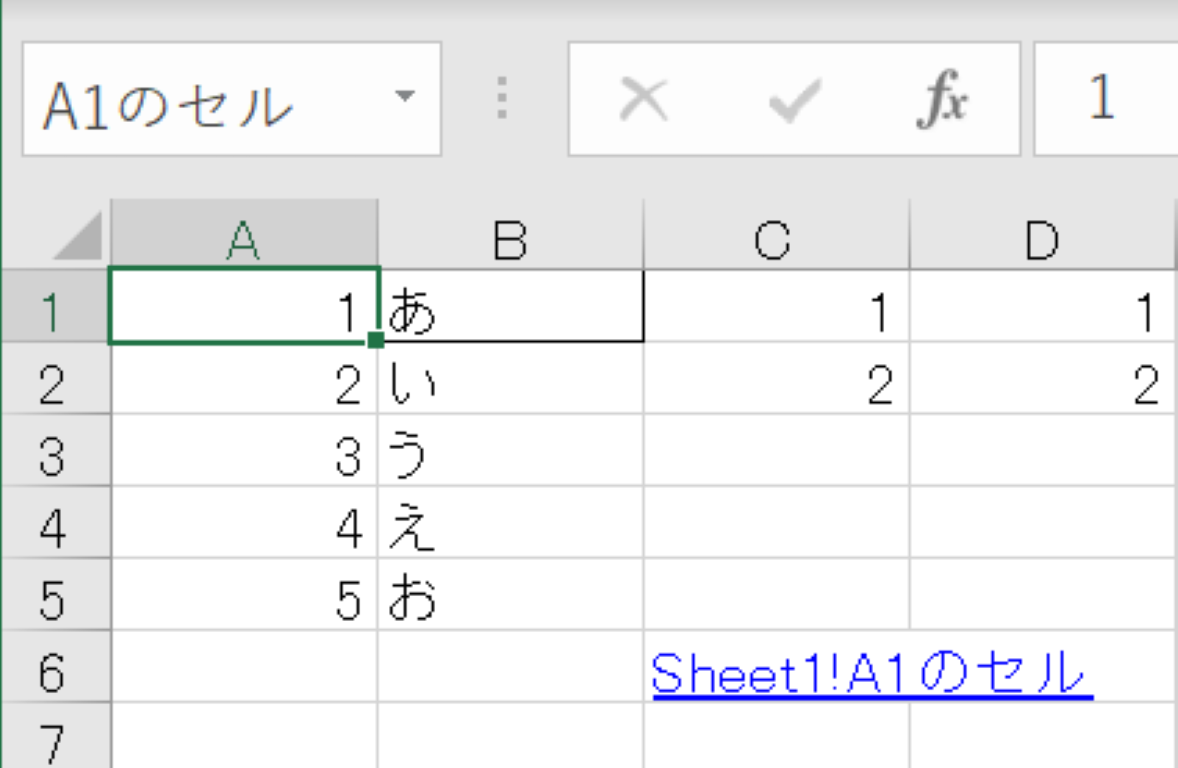Select cell D2 containing 2

pyautogui.click(x=1043, y=384)
